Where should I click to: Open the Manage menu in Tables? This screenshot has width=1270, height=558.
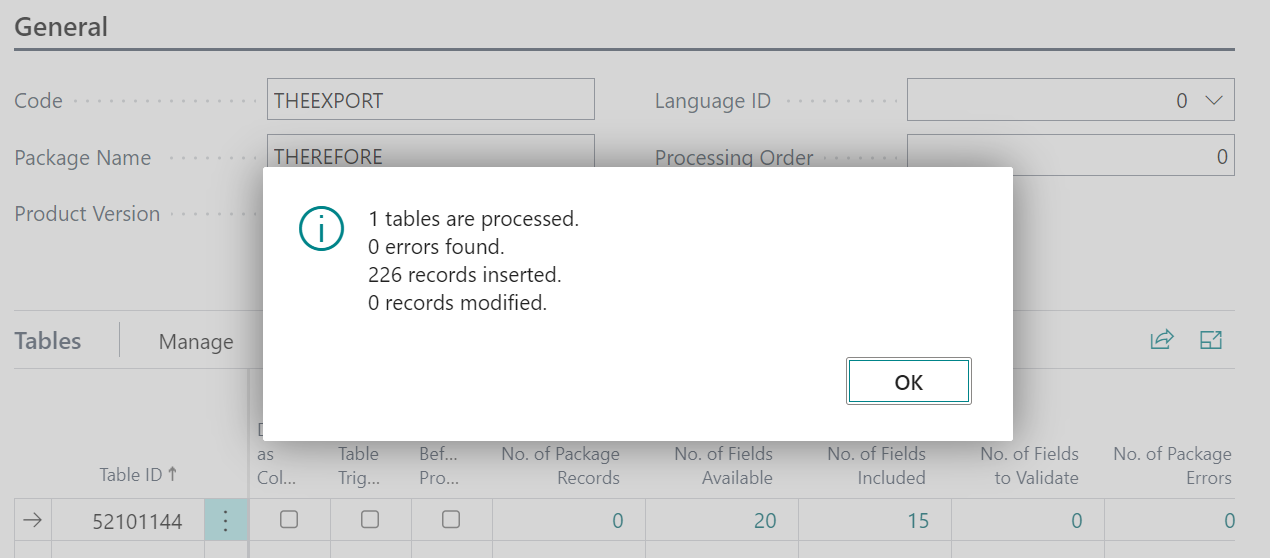tap(196, 342)
